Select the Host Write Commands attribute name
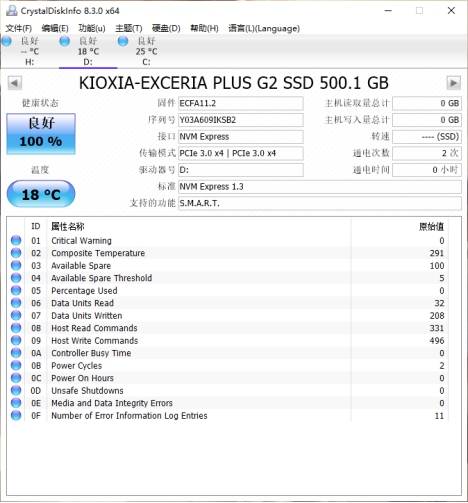The image size is (468, 503). (x=95, y=340)
